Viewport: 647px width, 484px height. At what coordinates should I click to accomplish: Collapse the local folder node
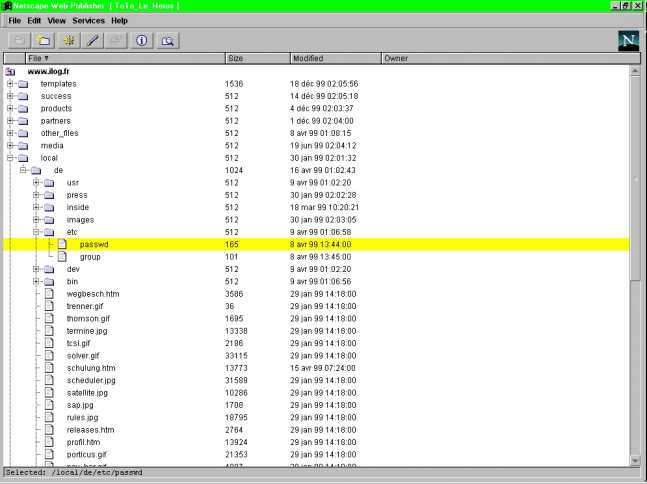point(10,158)
